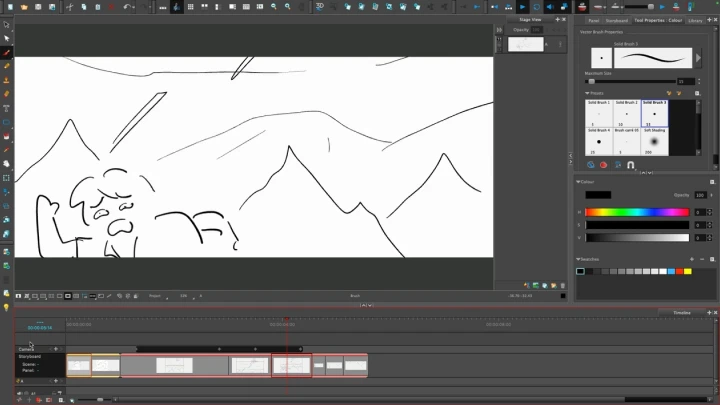Click the magnet icon below brush presets

point(631,164)
